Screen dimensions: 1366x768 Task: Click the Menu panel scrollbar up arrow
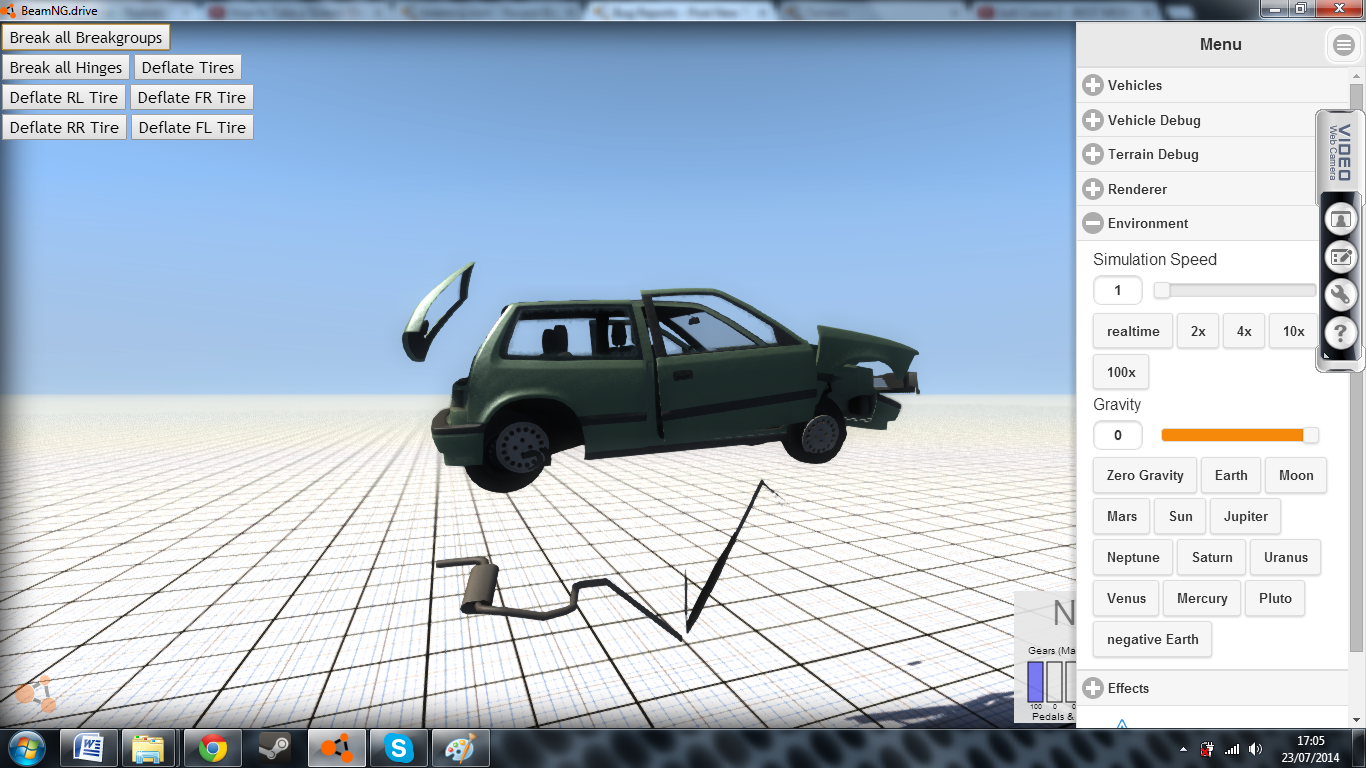(x=1357, y=76)
